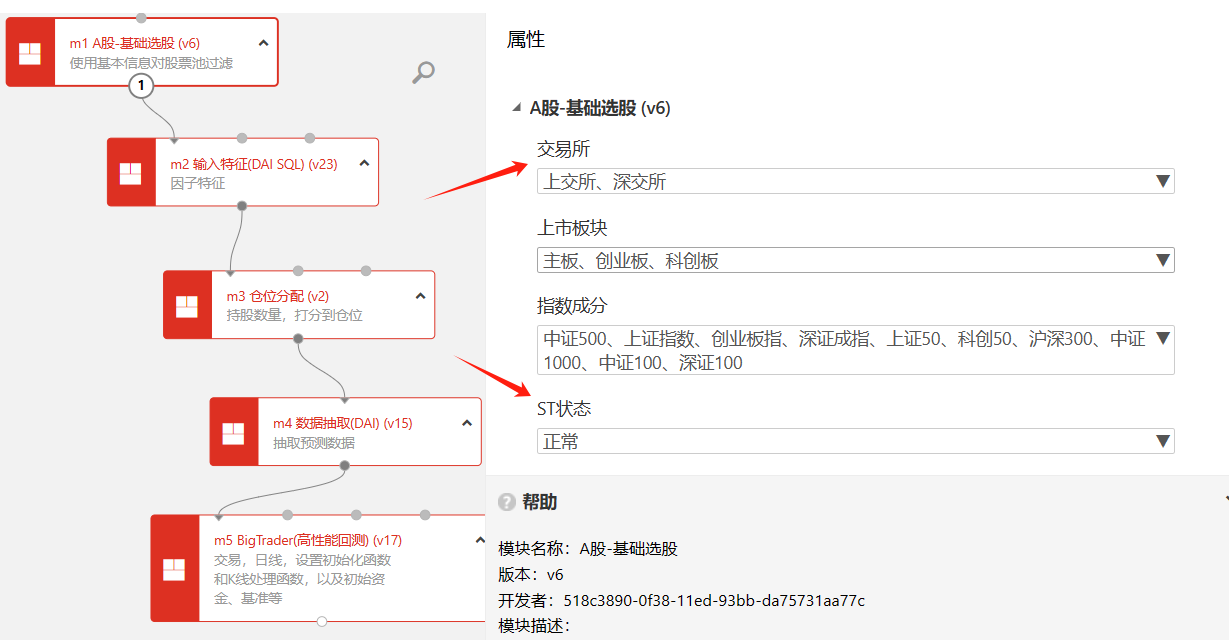Click the m4 数据抽取 module icon

(233, 433)
